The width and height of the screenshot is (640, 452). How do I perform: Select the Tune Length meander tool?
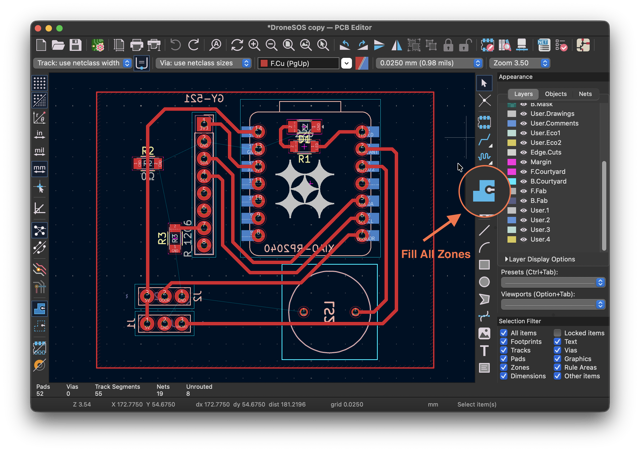(x=484, y=157)
